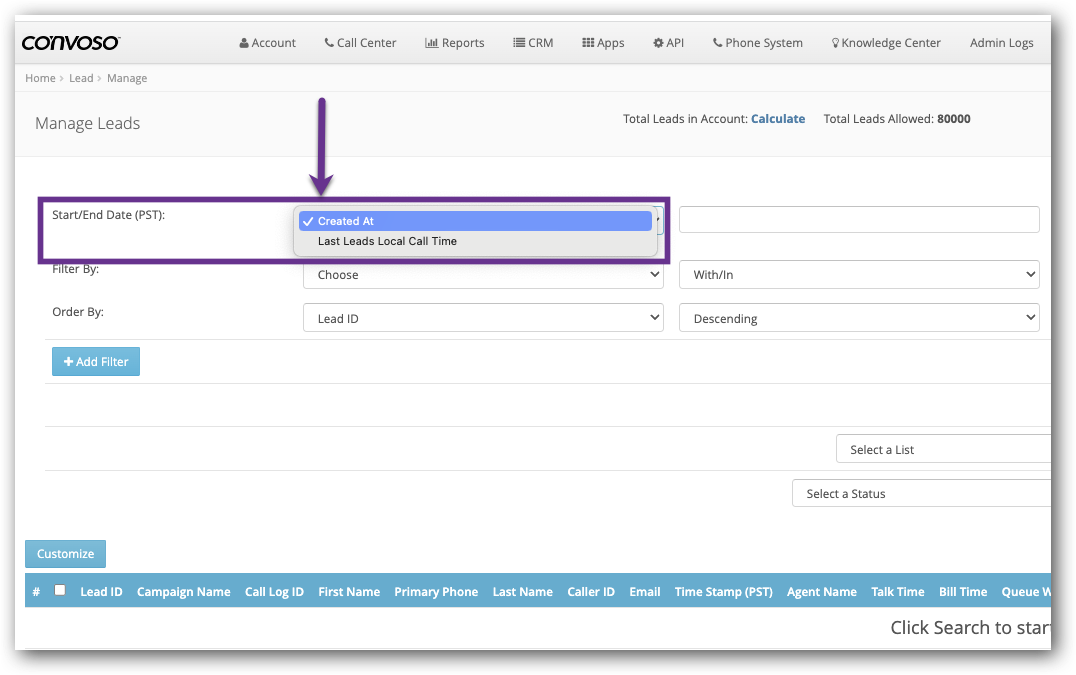Click the Knowledge Center lightbulb icon

(835, 43)
